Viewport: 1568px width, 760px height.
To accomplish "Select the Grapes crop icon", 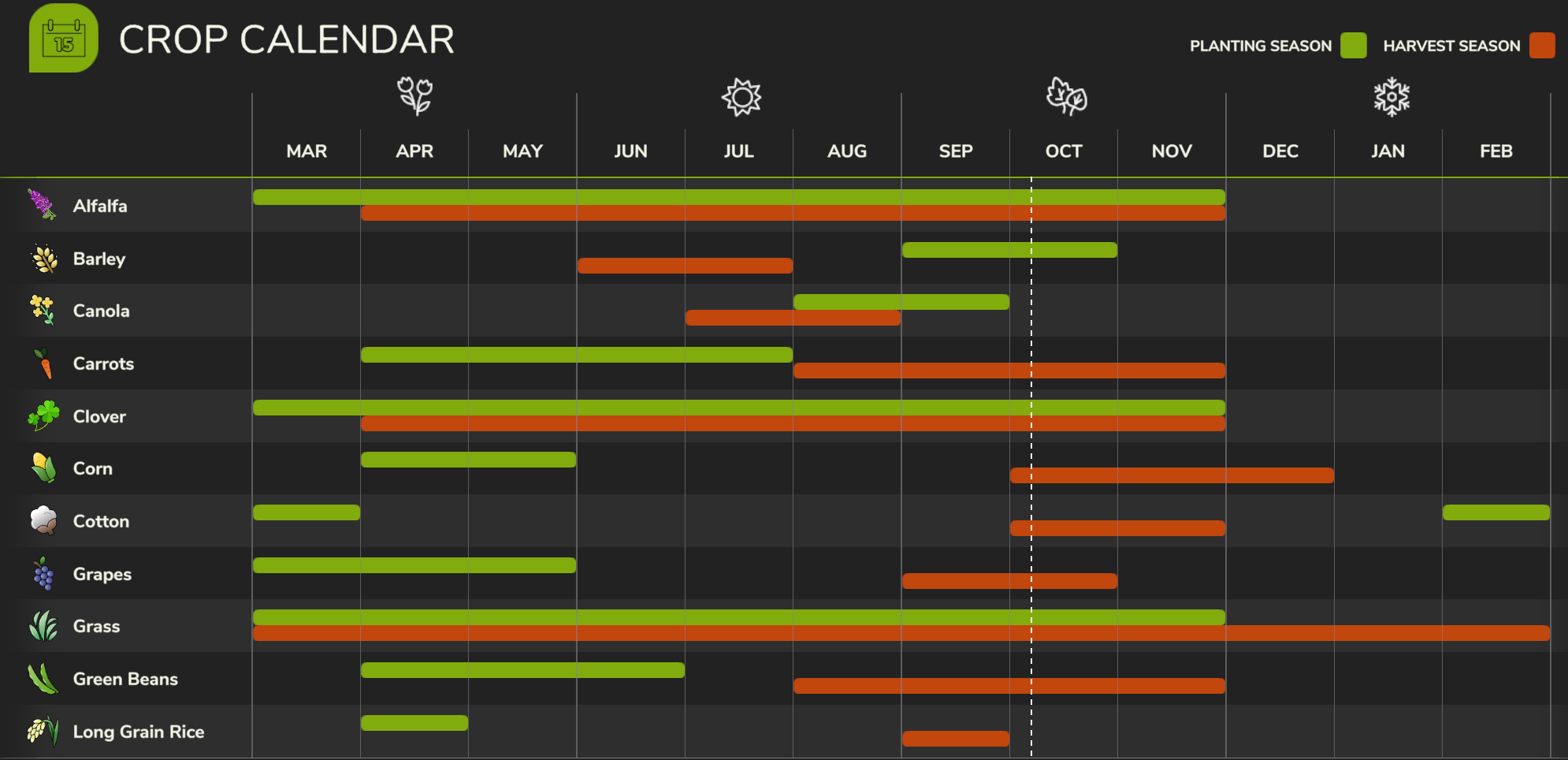I will pyautogui.click(x=43, y=574).
